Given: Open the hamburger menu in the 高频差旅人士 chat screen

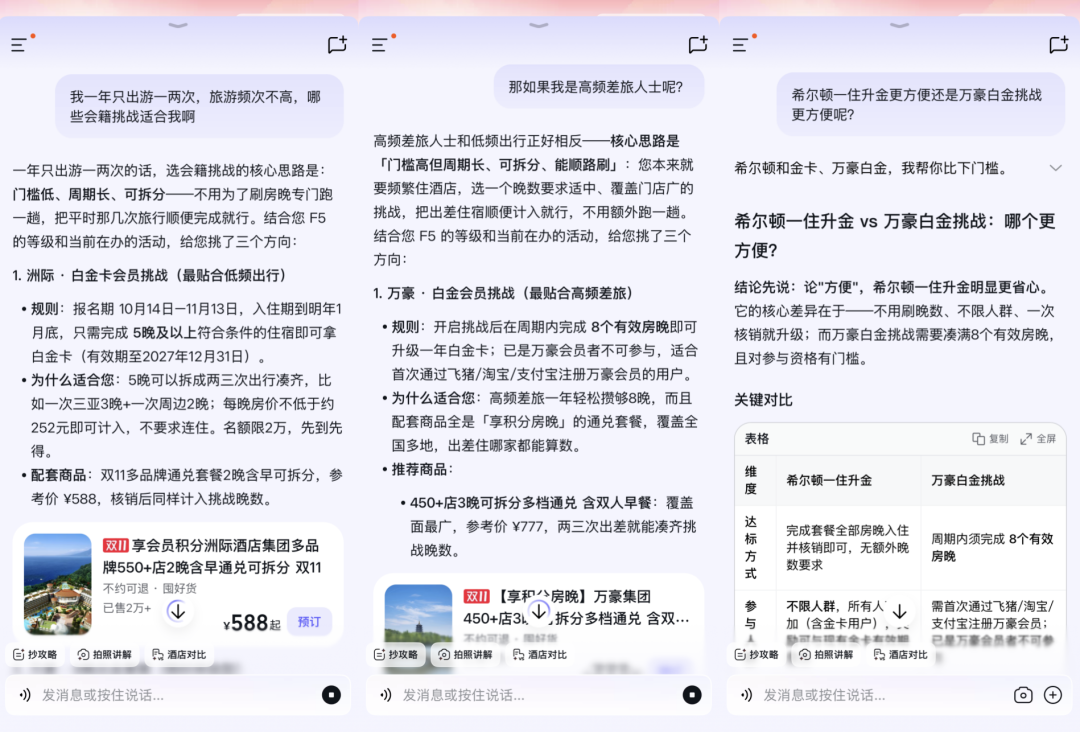Looking at the screenshot, I should pos(380,45).
